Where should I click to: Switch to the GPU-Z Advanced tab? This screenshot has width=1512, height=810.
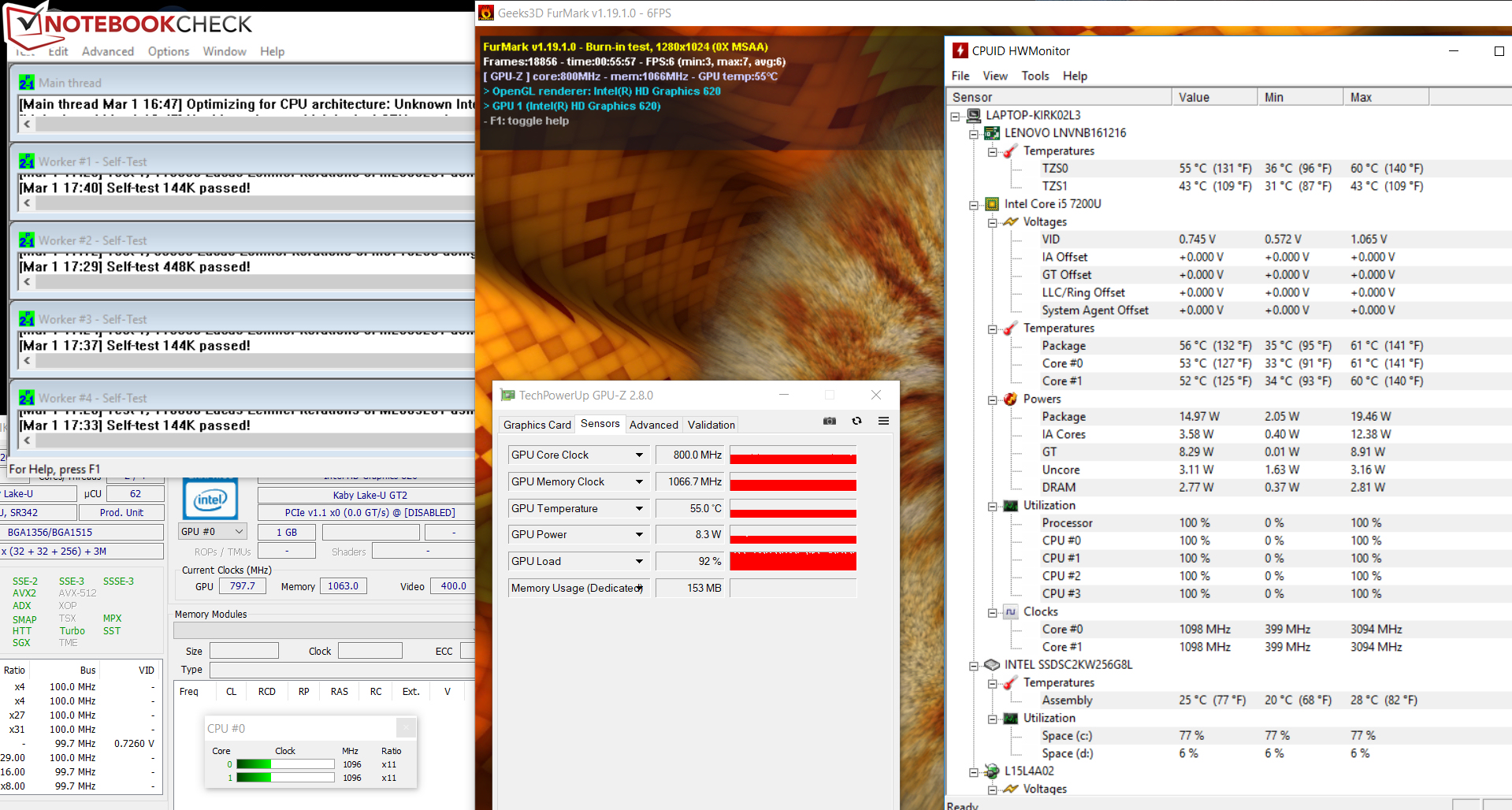click(x=654, y=425)
